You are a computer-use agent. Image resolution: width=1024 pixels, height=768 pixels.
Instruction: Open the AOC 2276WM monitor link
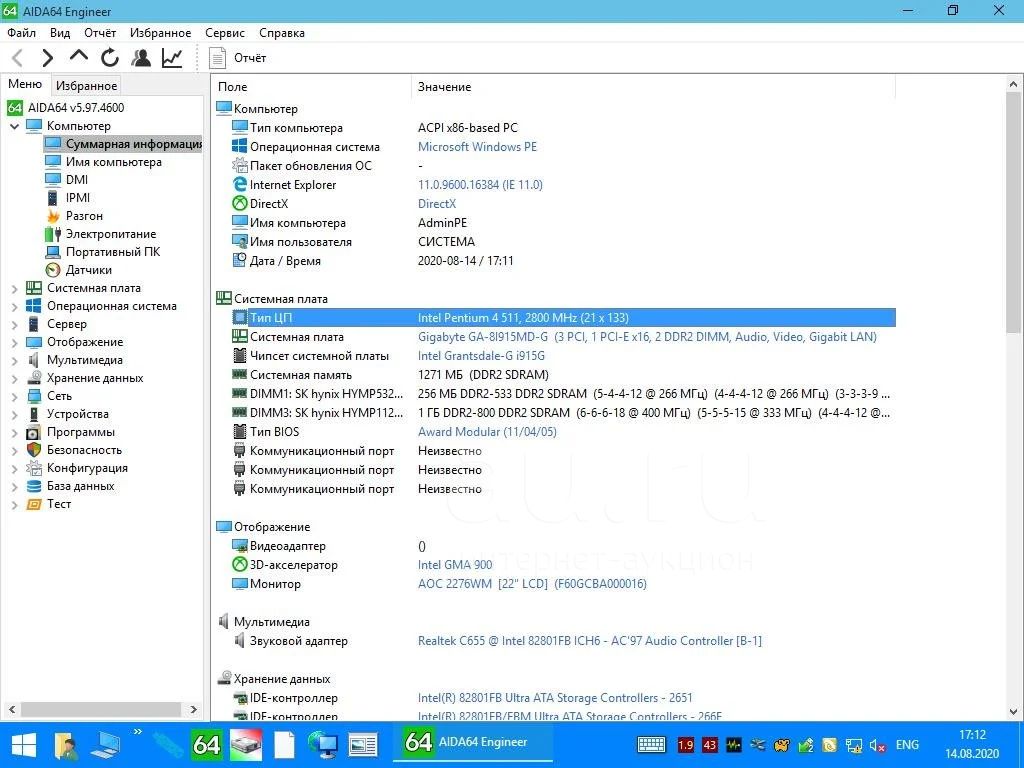point(532,584)
